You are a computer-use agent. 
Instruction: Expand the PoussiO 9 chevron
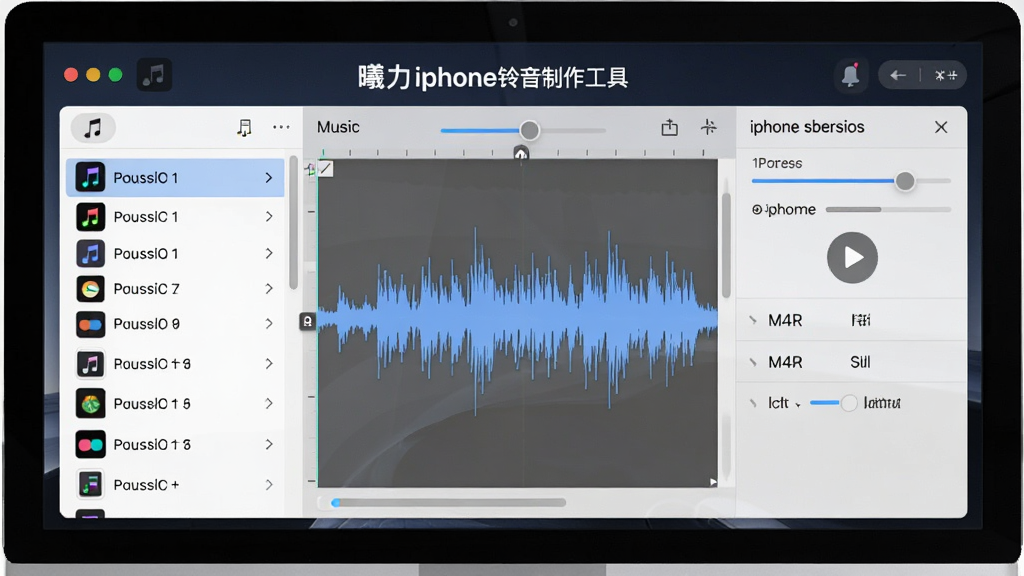tap(268, 324)
